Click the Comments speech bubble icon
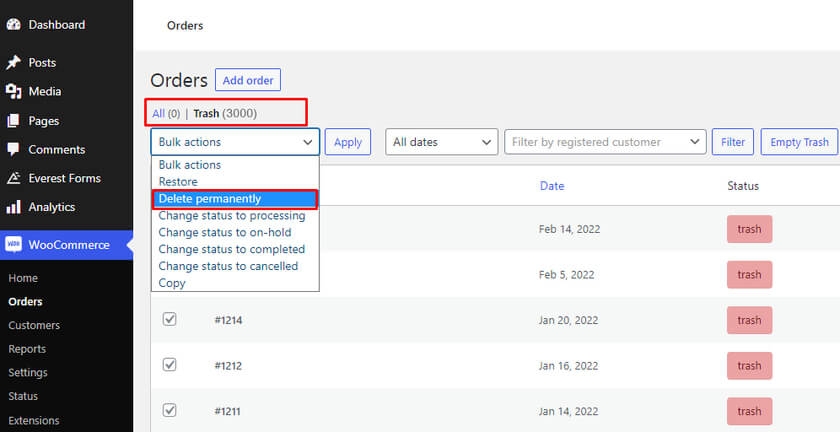The width and height of the screenshot is (840, 432). click(13, 150)
